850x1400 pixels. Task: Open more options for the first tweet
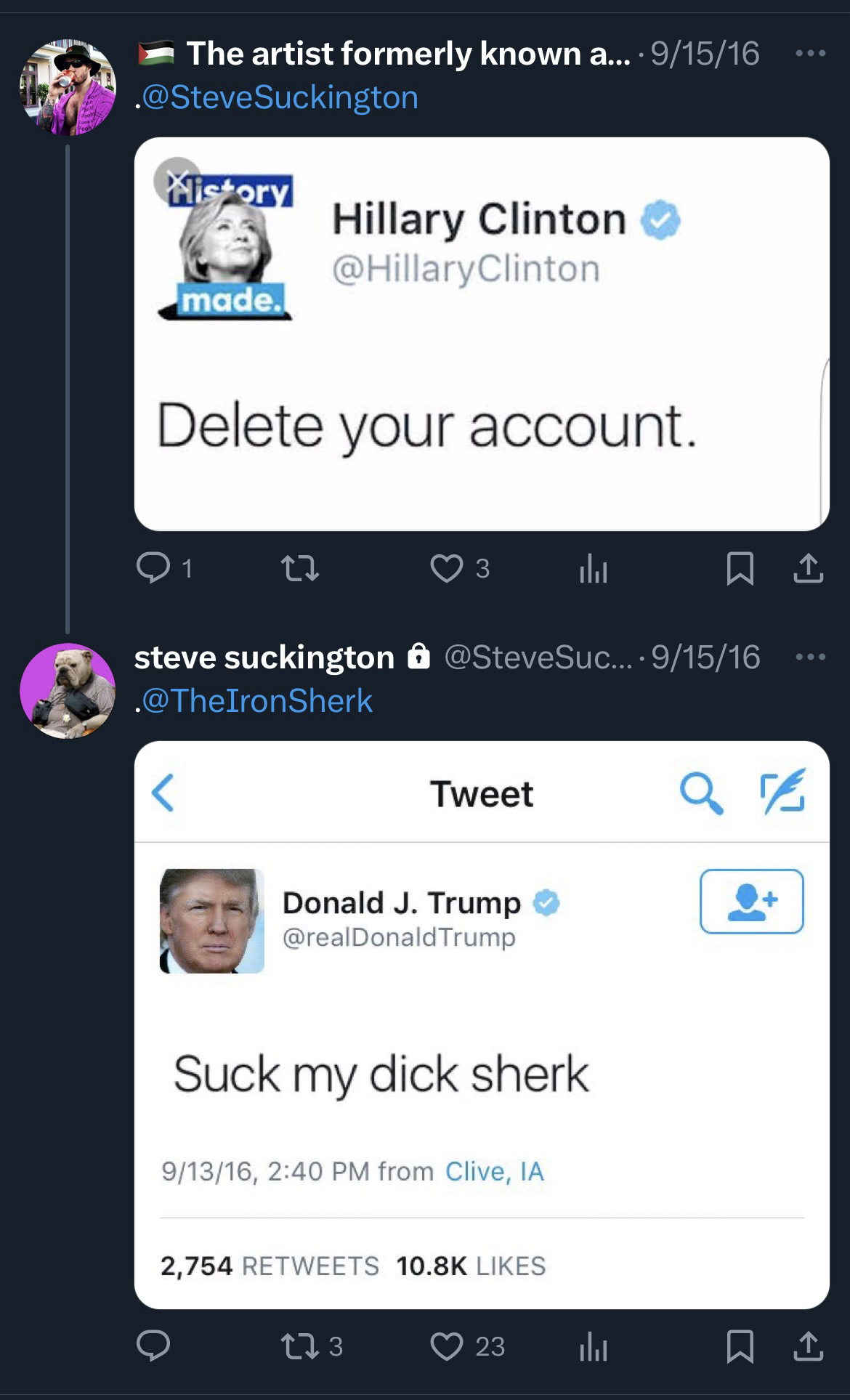pyautogui.click(x=810, y=54)
